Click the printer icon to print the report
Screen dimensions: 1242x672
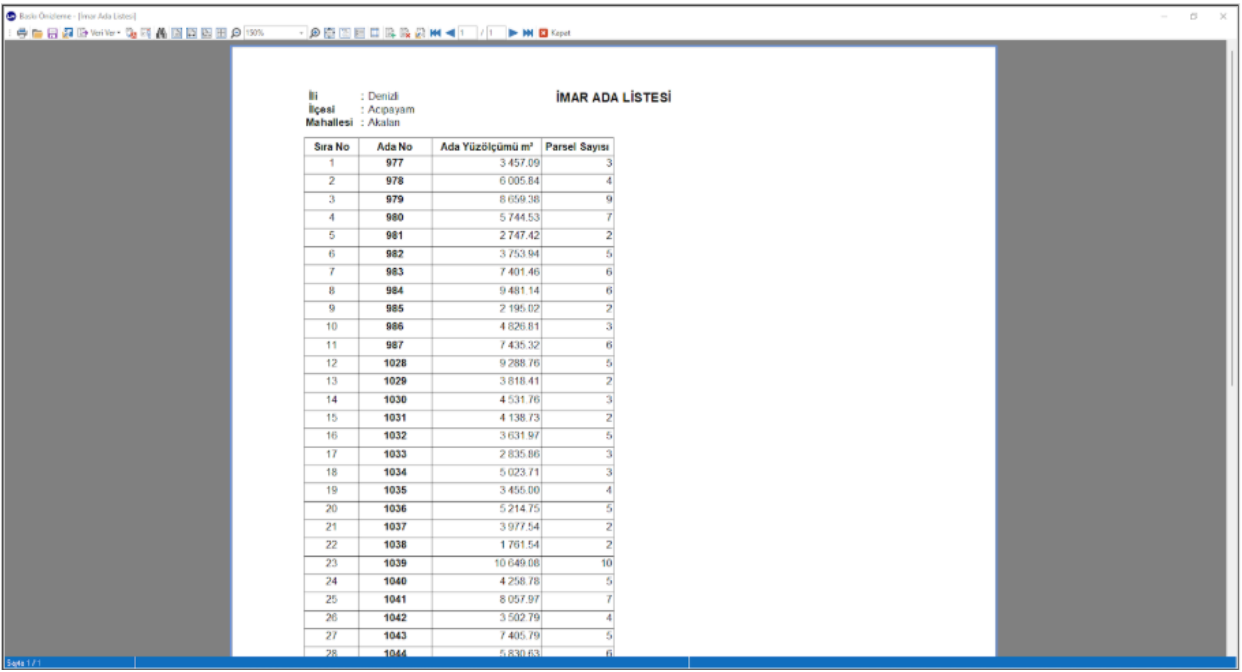point(21,33)
